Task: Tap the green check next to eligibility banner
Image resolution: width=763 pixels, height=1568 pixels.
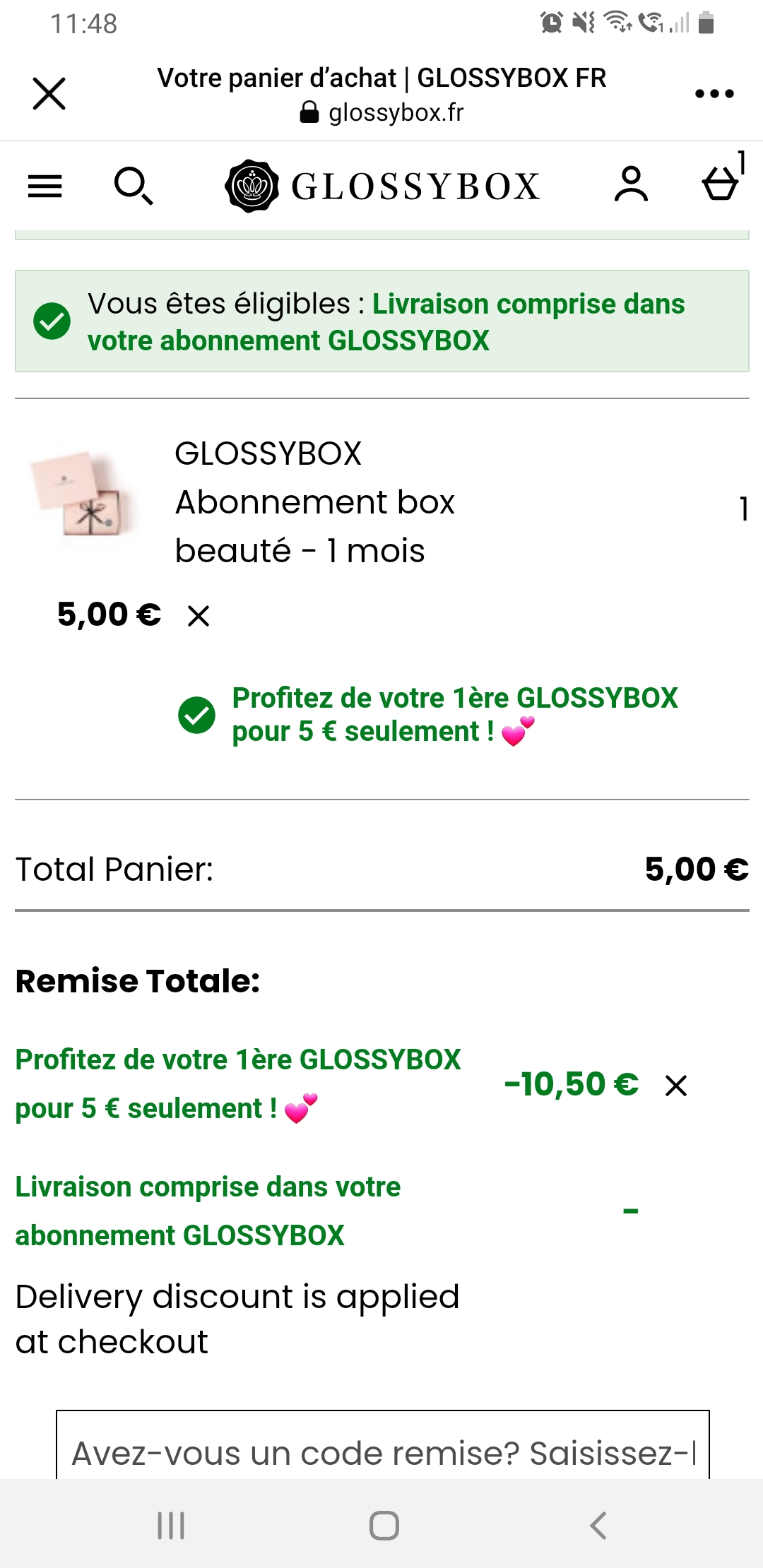Action: click(x=52, y=321)
